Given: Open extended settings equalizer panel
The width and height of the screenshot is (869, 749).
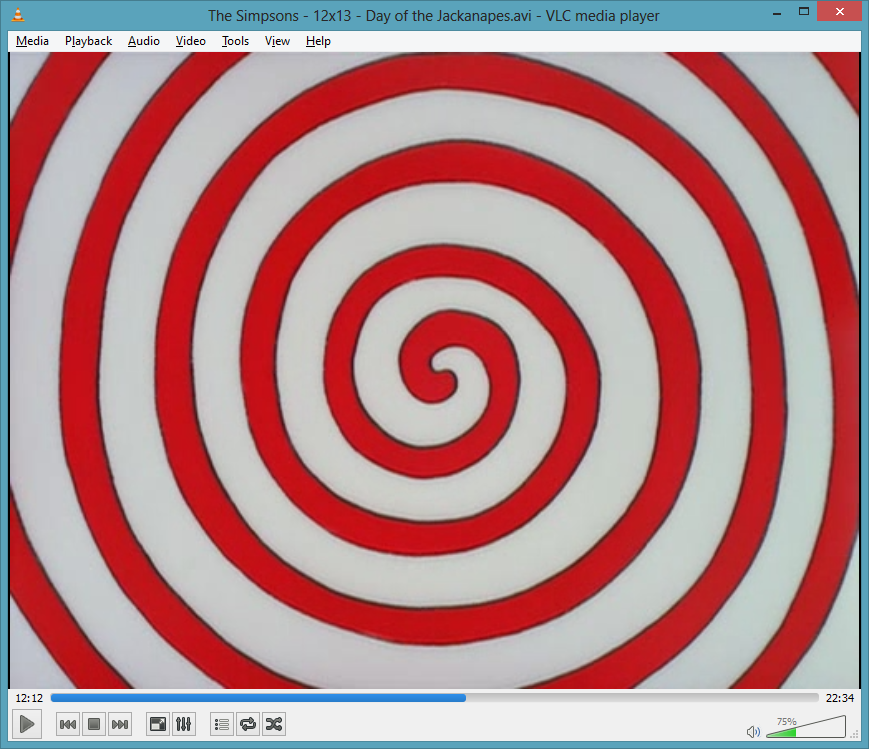Looking at the screenshot, I should 184,724.
